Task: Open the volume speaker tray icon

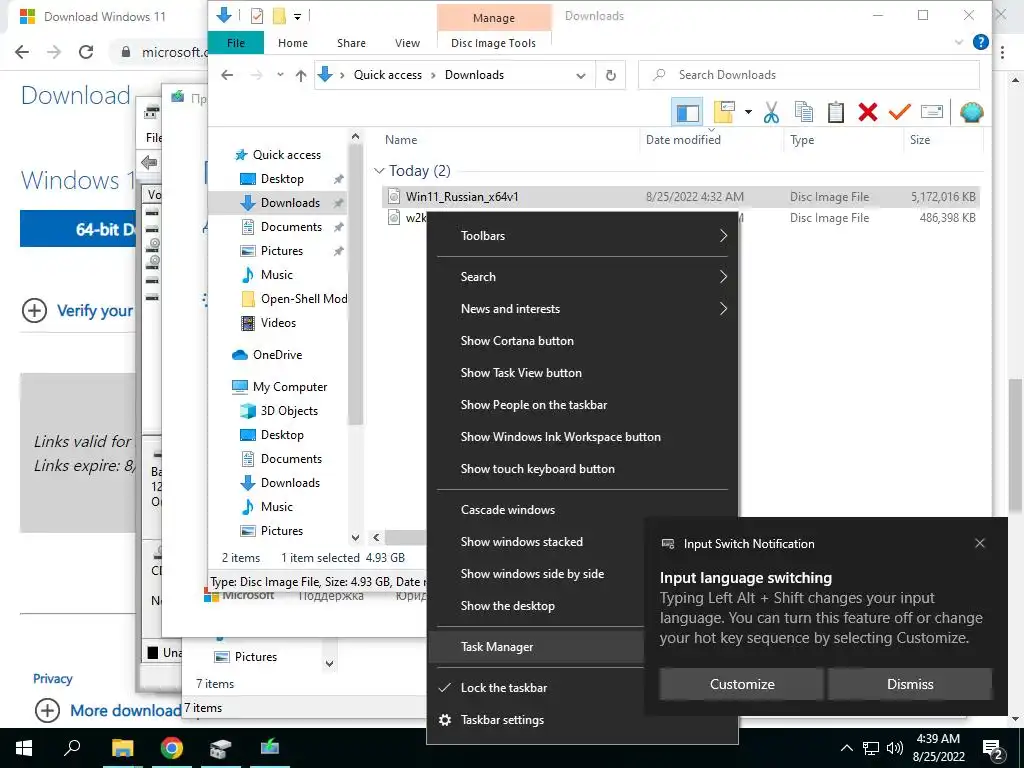Action: click(x=895, y=748)
